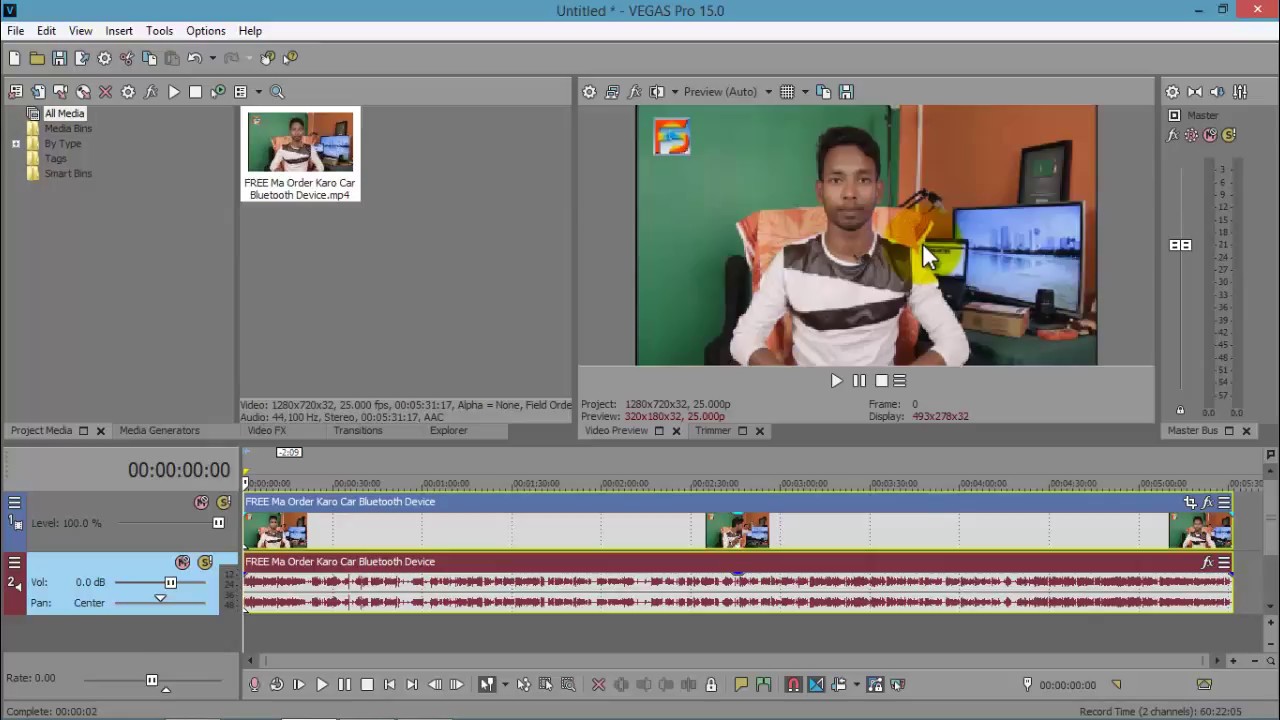
Task: Open Render As from the main toolbar
Action: 82,58
